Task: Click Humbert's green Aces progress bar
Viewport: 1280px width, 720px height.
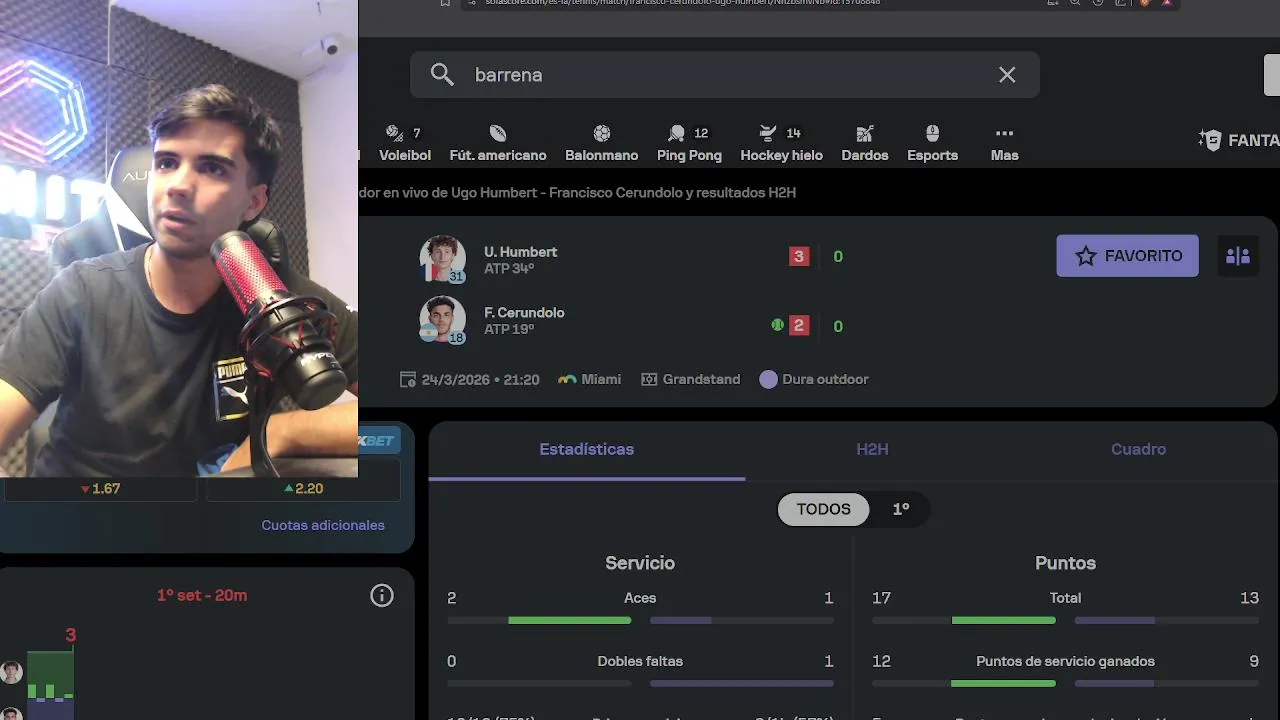Action: (x=570, y=620)
